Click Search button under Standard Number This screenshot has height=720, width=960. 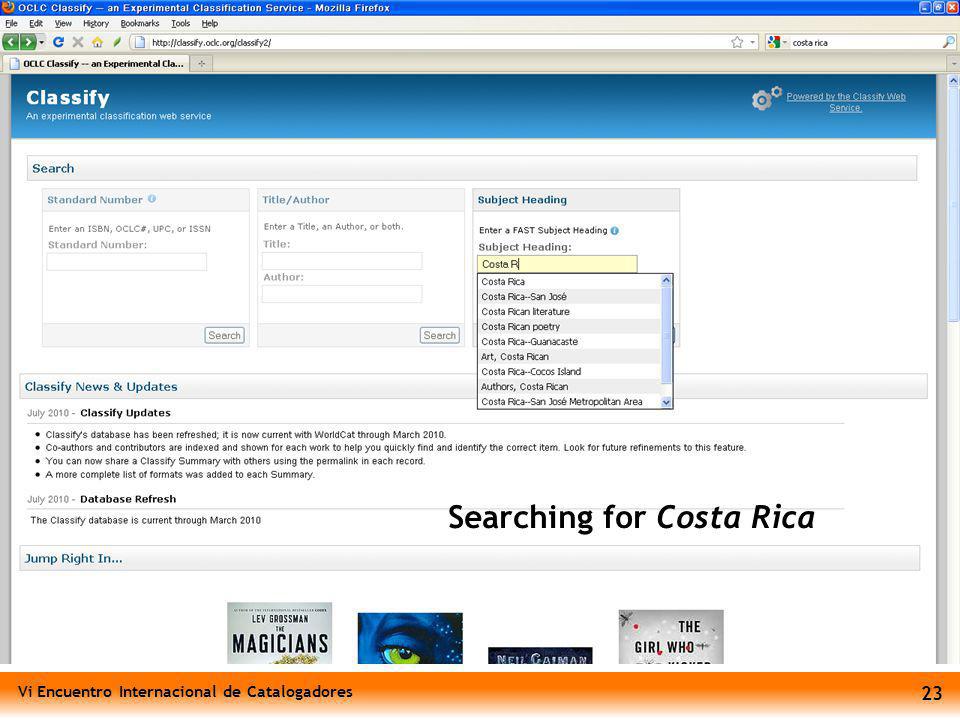[x=224, y=336]
